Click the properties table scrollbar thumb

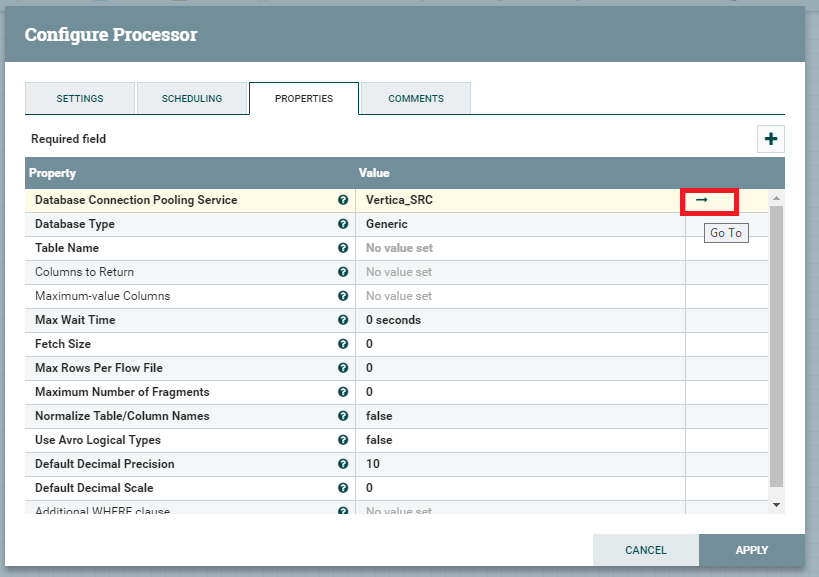776,346
